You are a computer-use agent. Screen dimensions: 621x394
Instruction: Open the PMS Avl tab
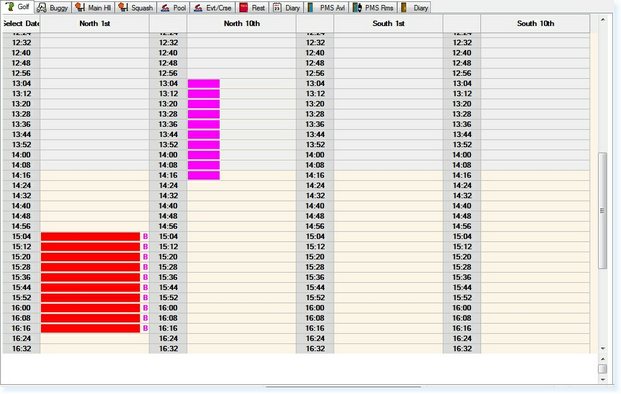point(327,8)
